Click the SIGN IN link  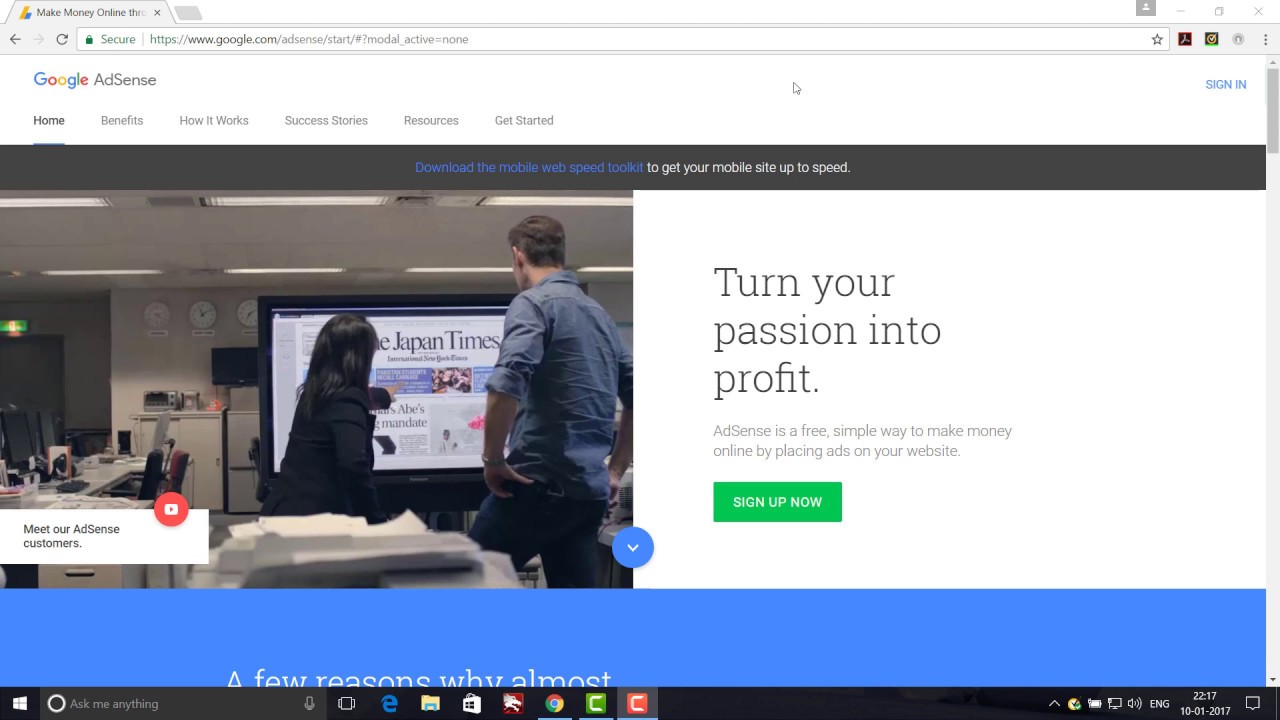(1226, 85)
